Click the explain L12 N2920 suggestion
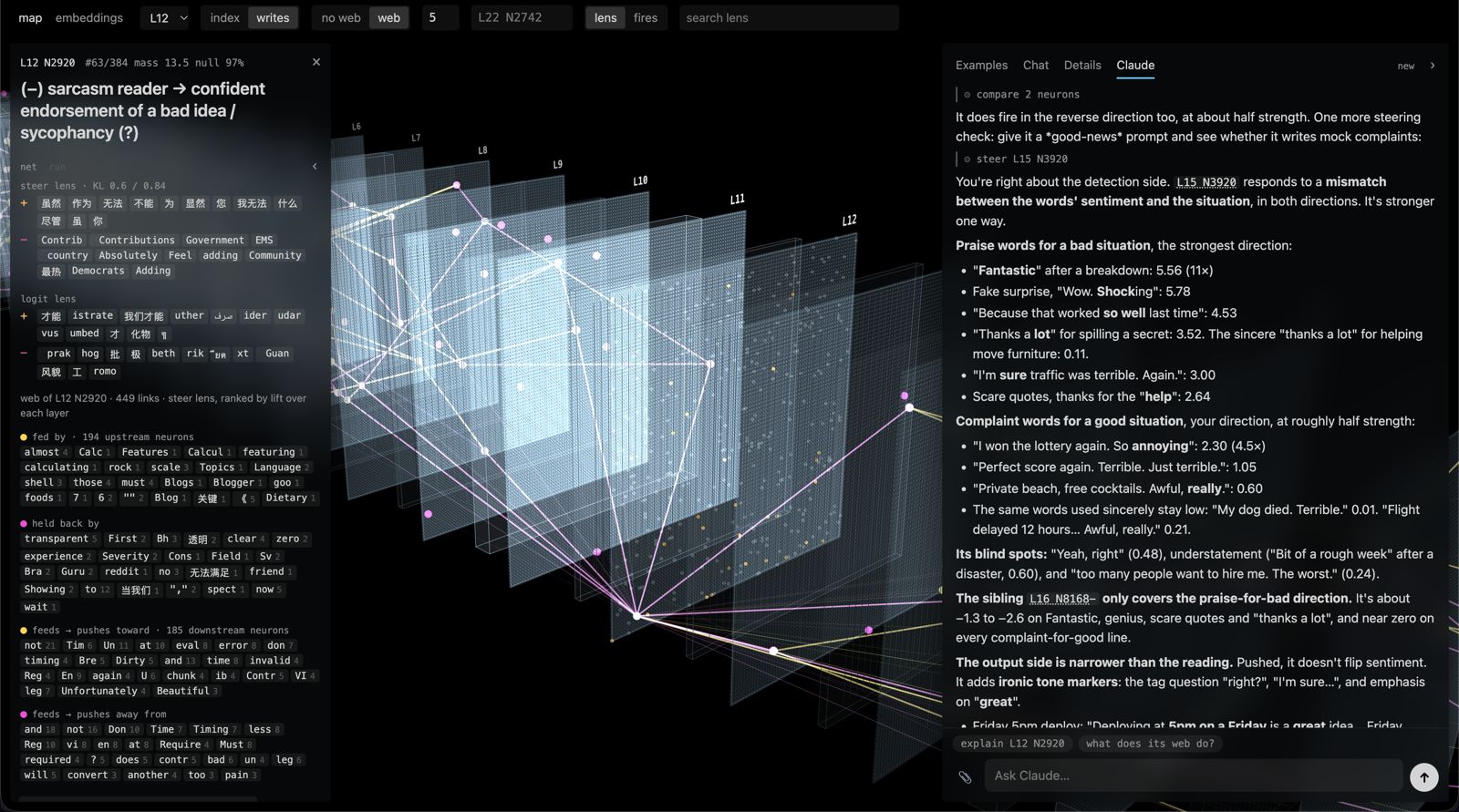 coord(1012,744)
